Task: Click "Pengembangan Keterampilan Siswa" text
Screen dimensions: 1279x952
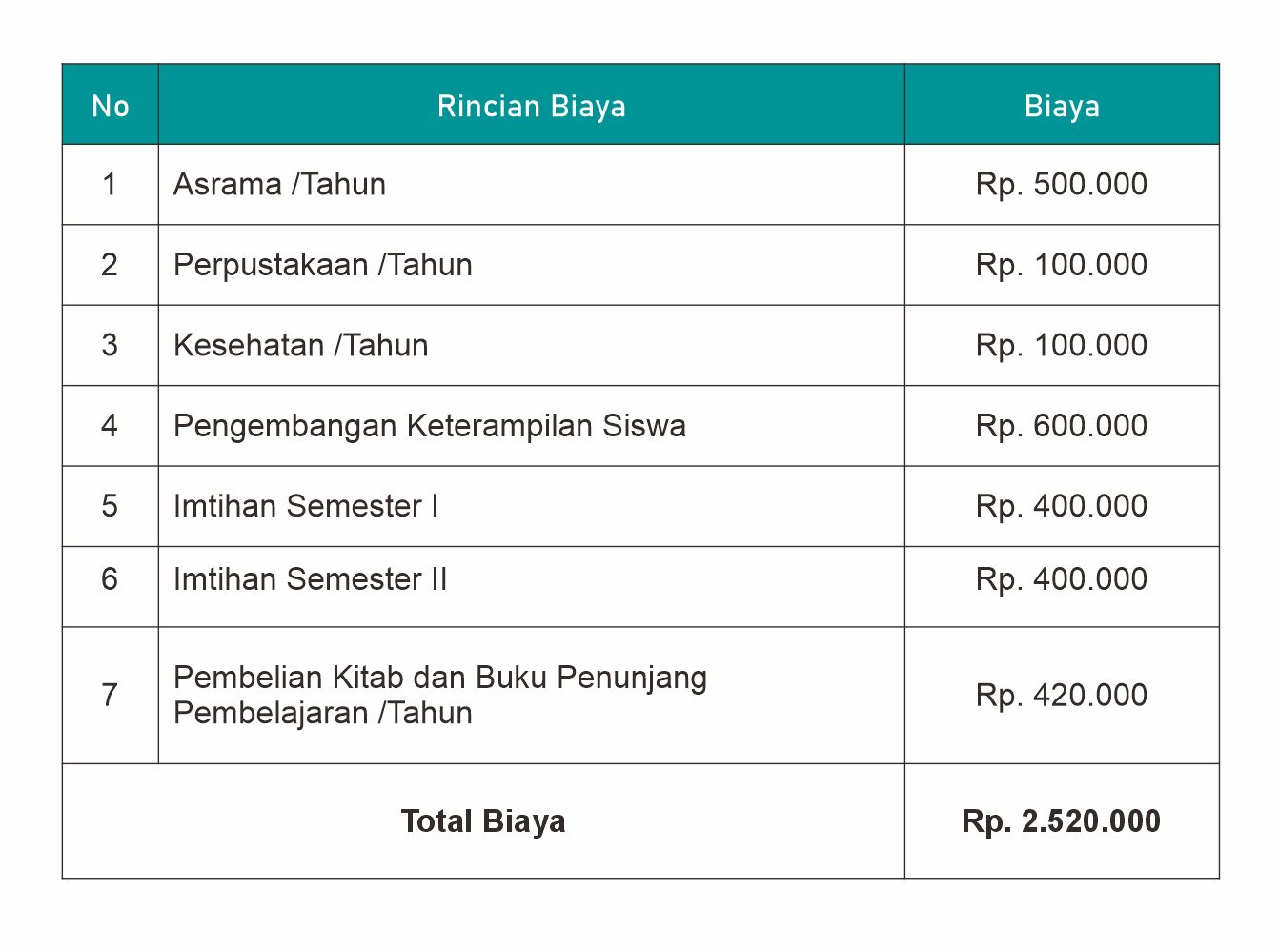Action: [429, 425]
